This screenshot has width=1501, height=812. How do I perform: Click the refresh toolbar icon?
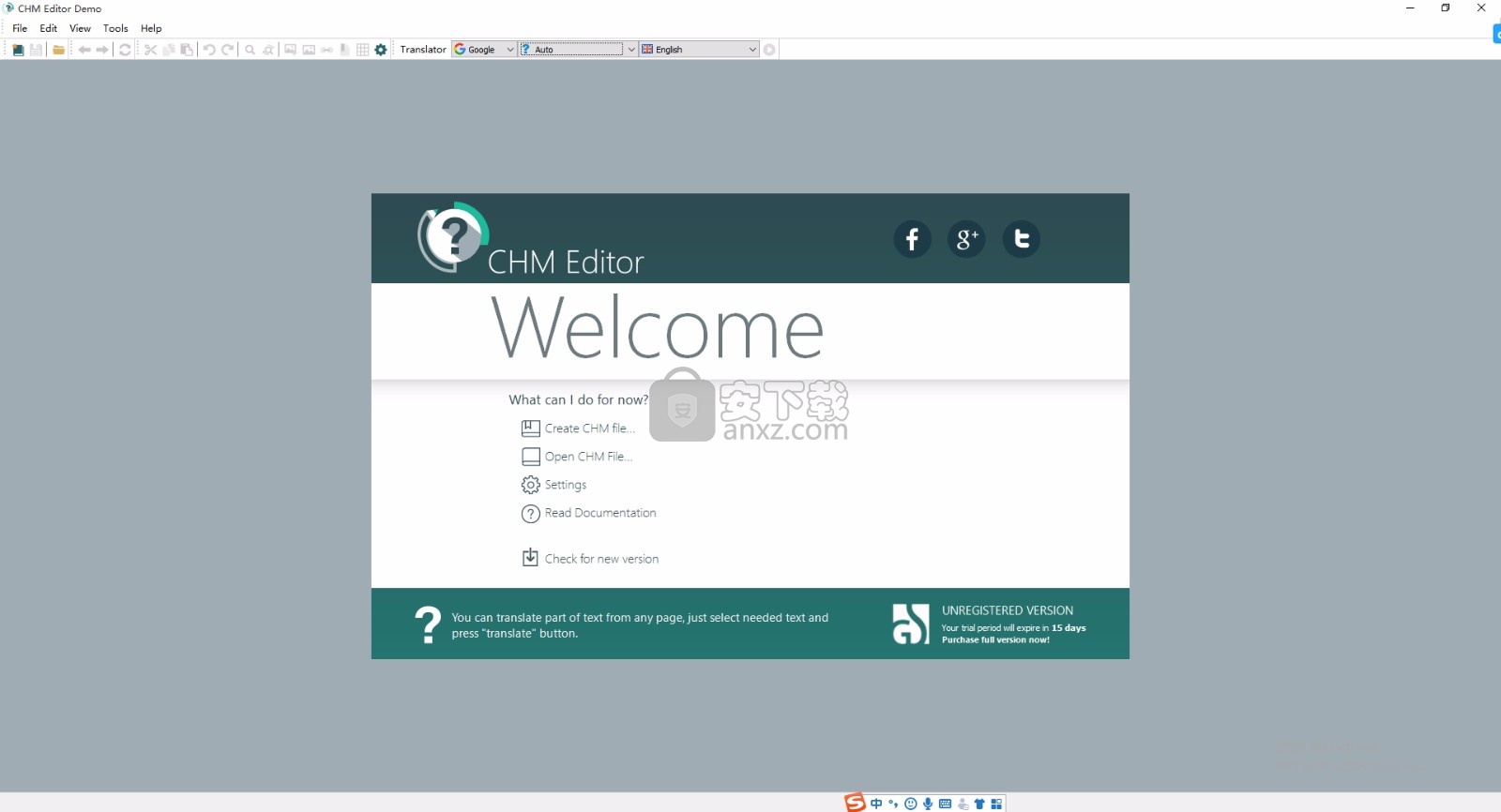(125, 50)
